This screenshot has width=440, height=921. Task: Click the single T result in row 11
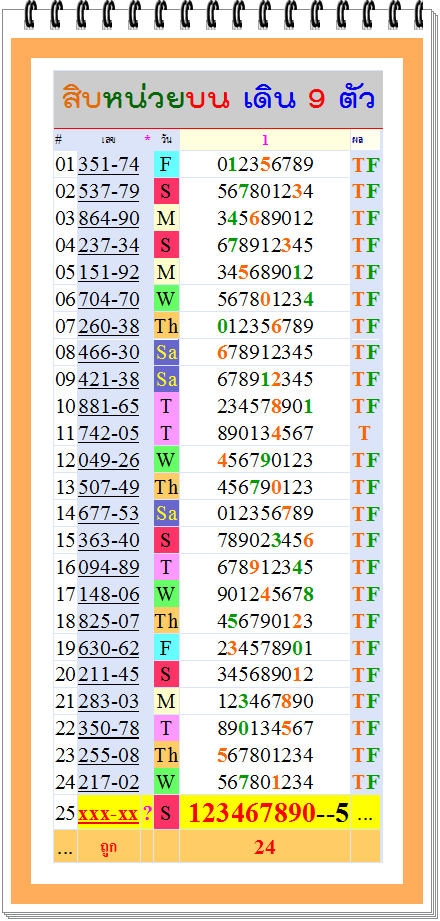(364, 433)
